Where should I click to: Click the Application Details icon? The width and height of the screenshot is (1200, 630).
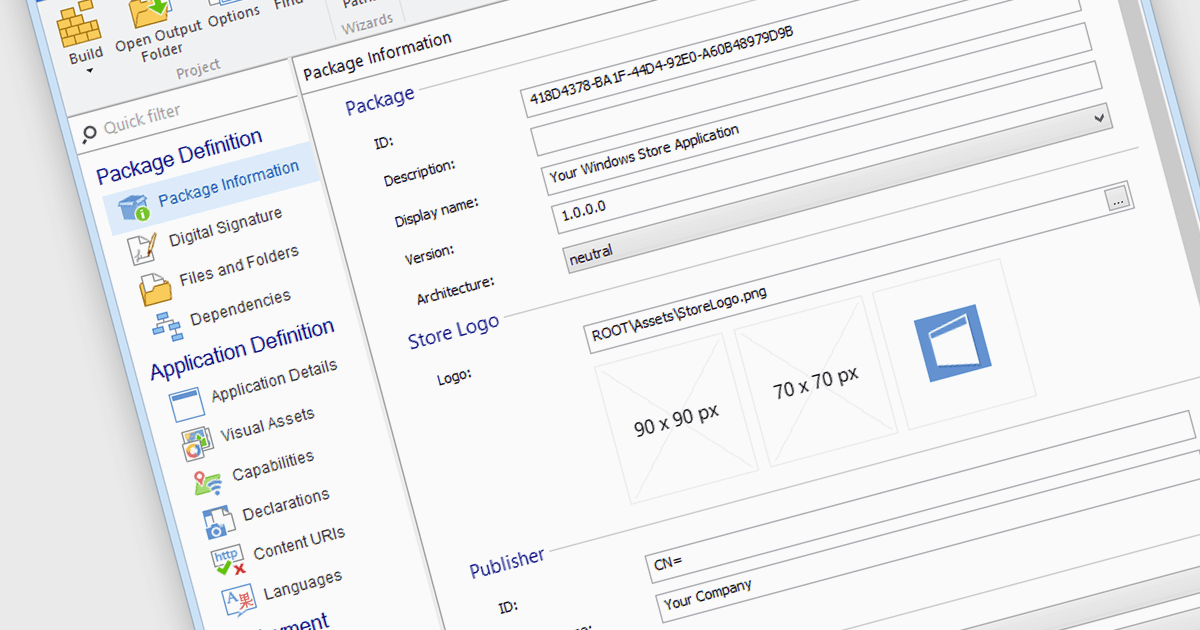(x=185, y=405)
